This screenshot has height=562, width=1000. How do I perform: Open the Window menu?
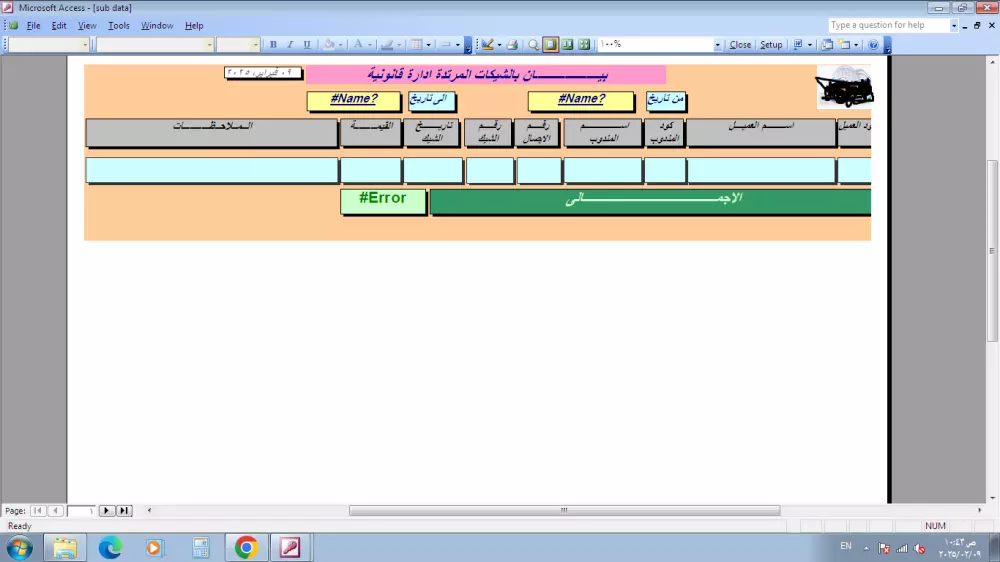pos(157,26)
